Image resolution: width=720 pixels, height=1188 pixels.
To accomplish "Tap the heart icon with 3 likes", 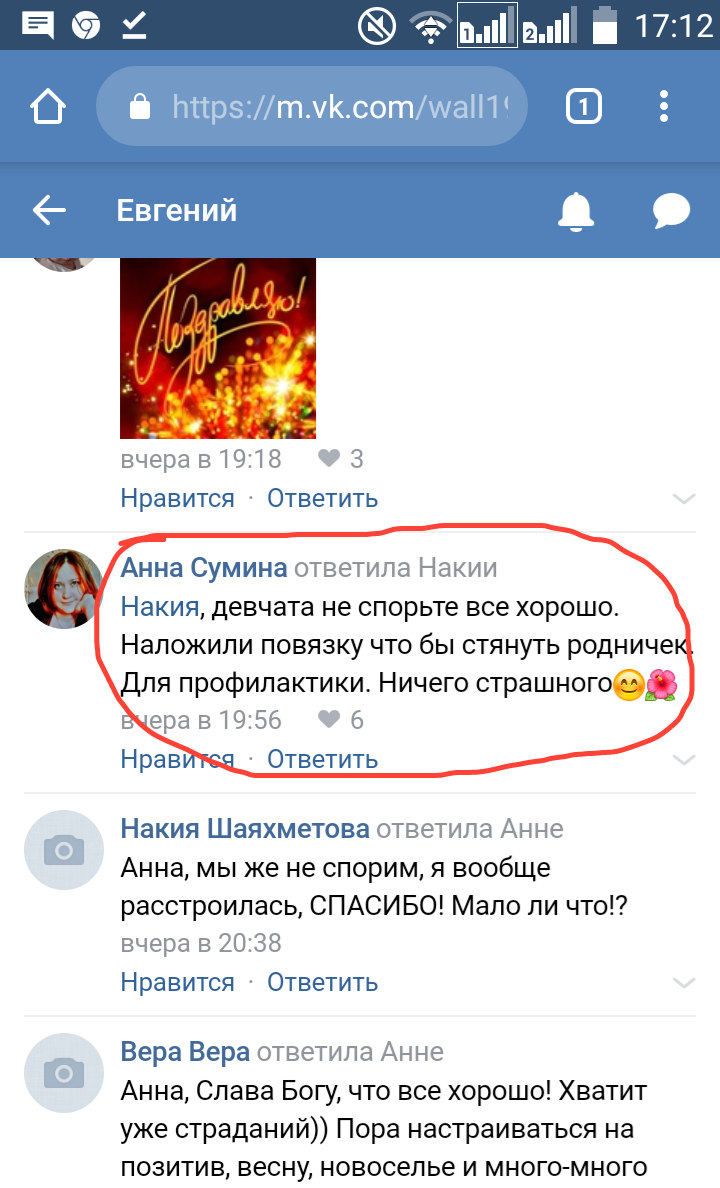I will point(329,458).
